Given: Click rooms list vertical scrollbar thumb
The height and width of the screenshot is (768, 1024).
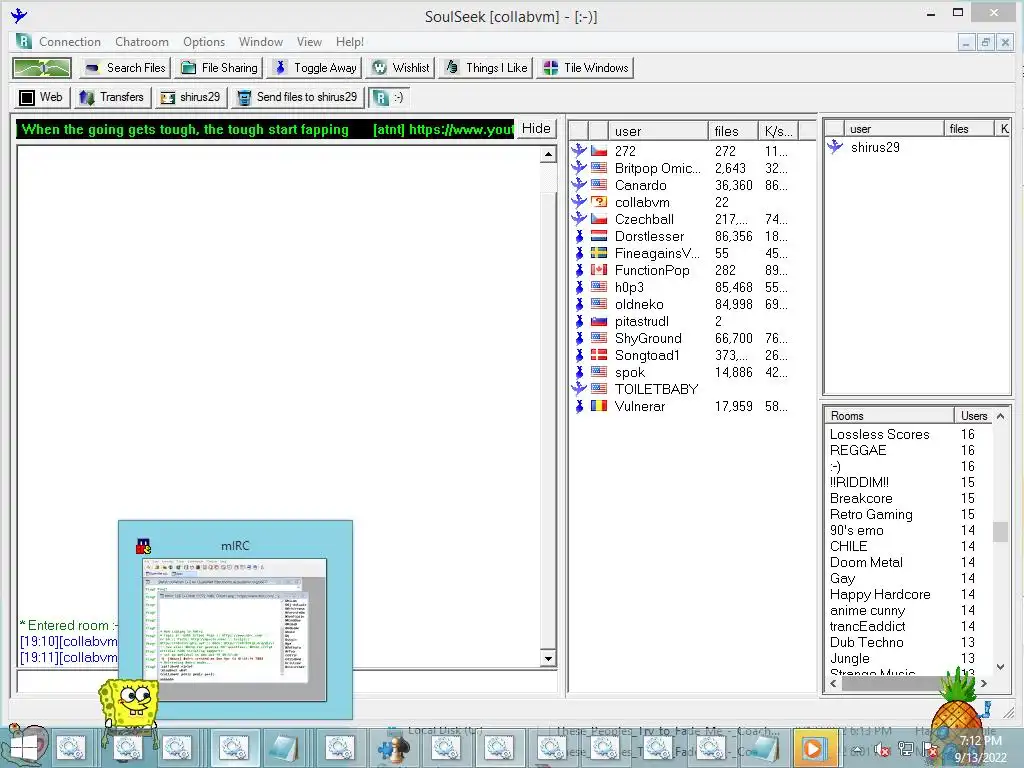Looking at the screenshot, I should [x=1000, y=532].
